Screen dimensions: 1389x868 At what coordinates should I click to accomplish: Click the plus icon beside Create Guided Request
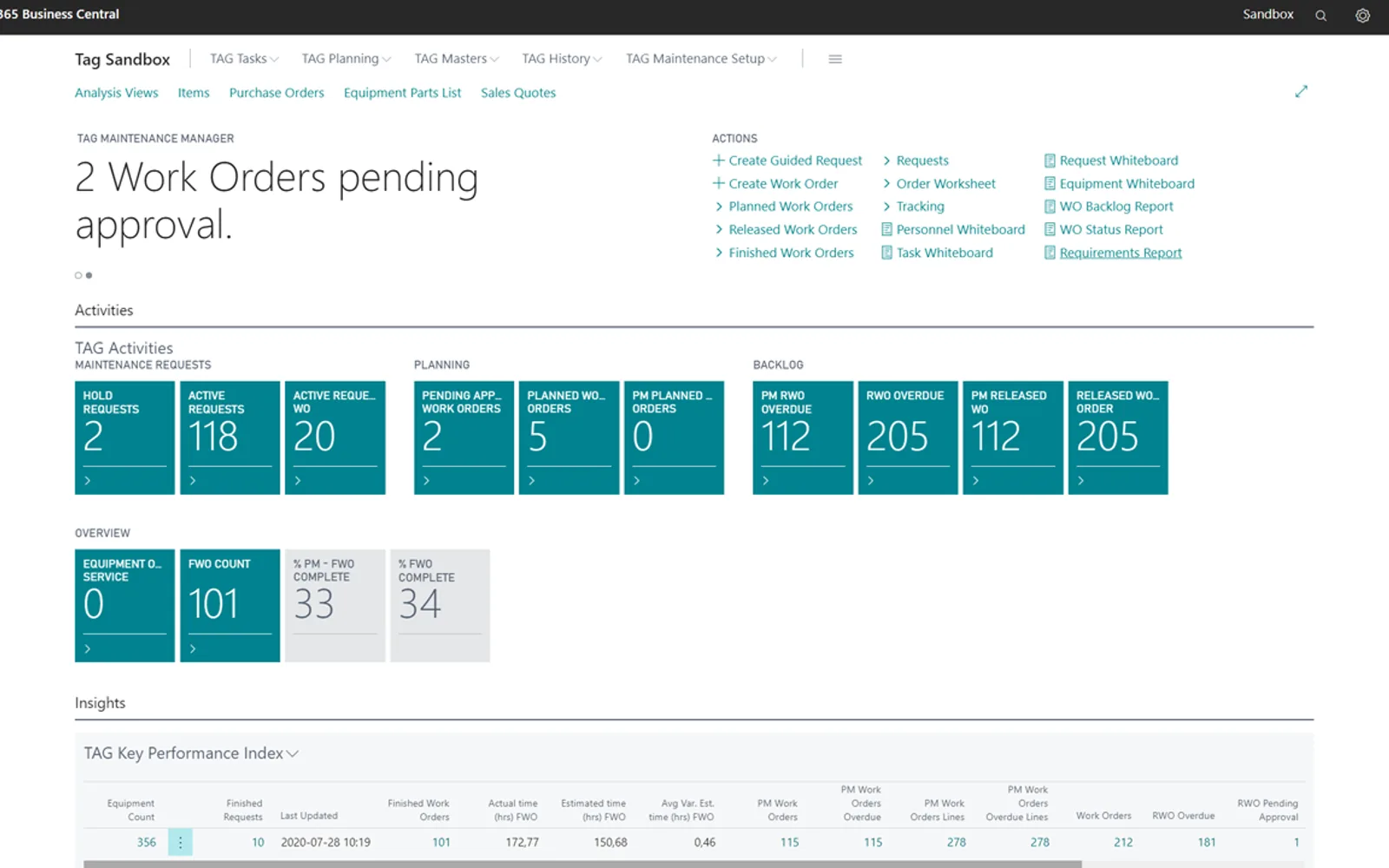point(719,160)
